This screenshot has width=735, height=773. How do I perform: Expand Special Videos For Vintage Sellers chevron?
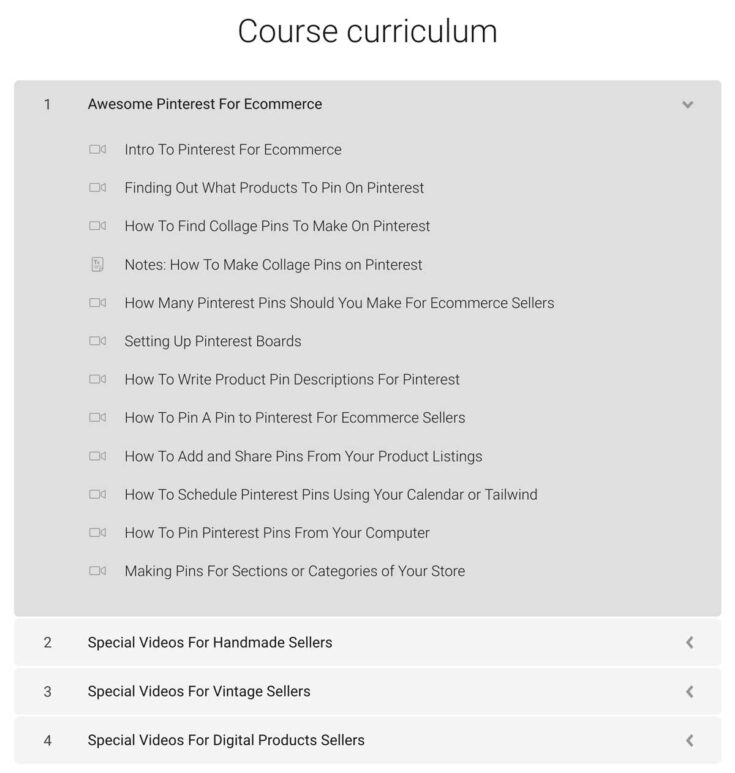[x=689, y=691]
